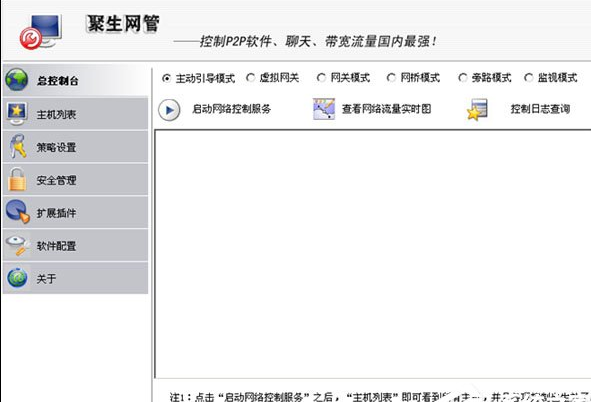Click the 启动网络控制服务 label
591x402 pixels.
231,109
